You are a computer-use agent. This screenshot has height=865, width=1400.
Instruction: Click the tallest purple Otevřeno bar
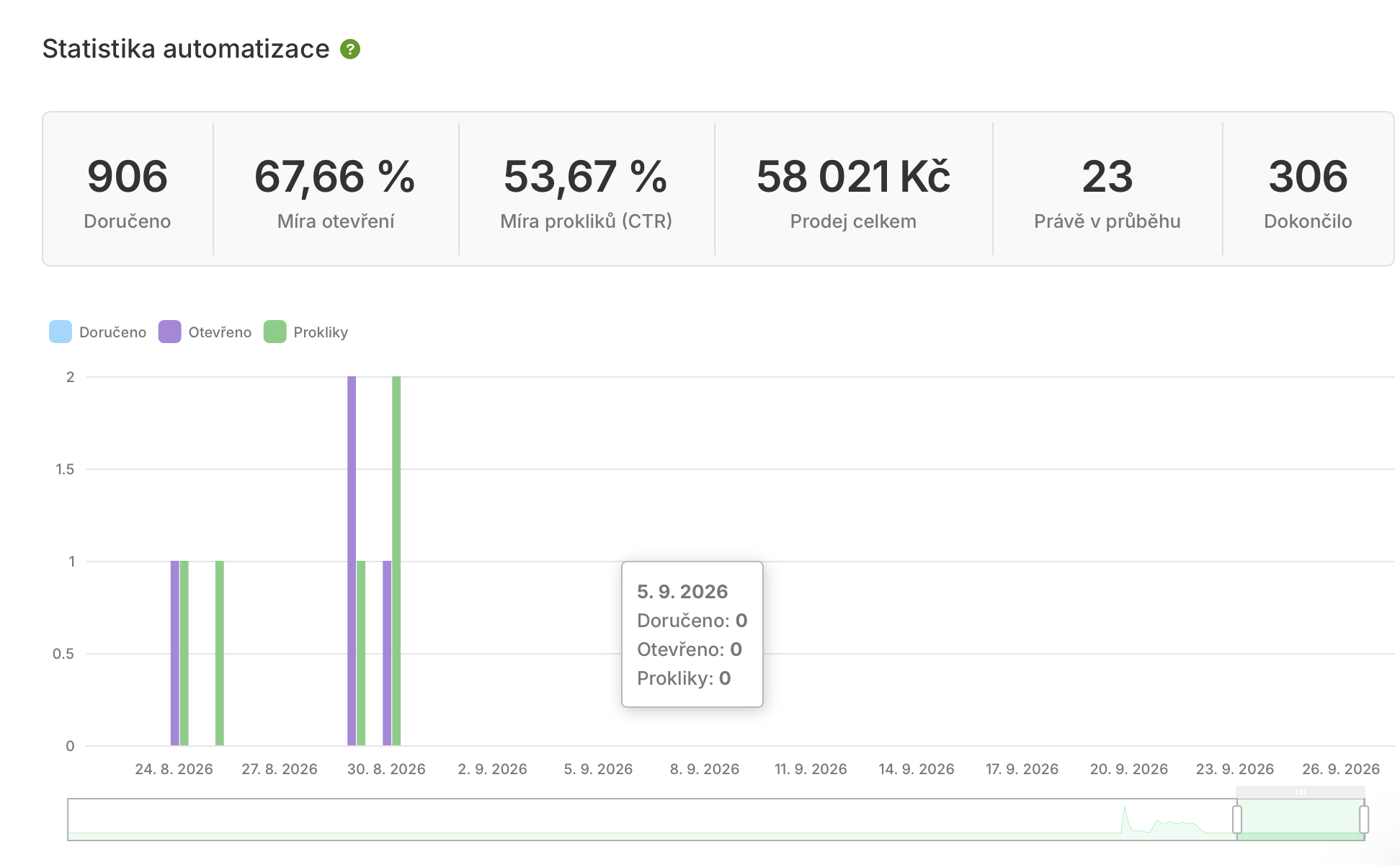[x=352, y=561]
